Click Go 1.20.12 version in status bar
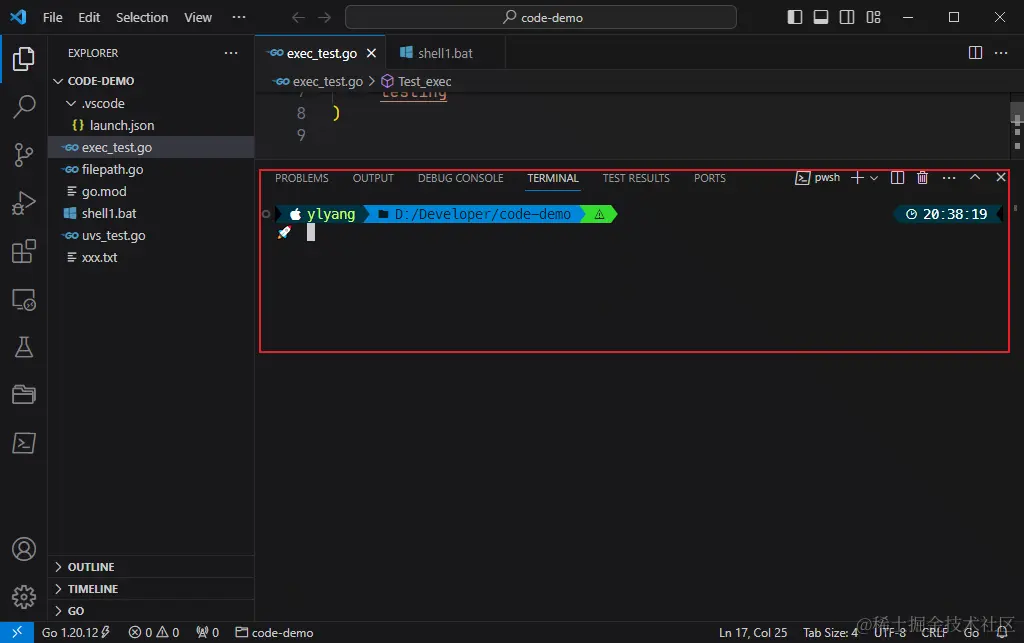 pyautogui.click(x=76, y=633)
